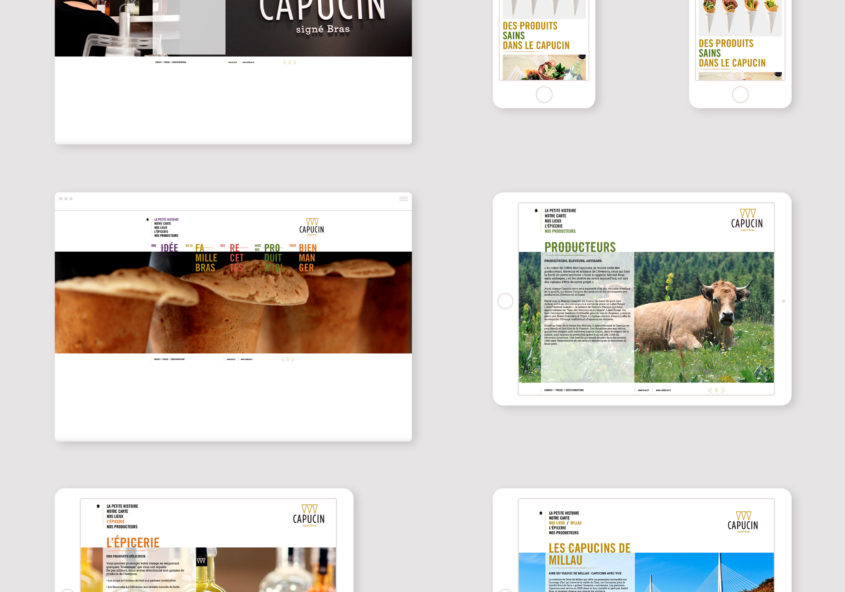Click the Capucin logo on the L'Épicerie tablet

point(309,516)
